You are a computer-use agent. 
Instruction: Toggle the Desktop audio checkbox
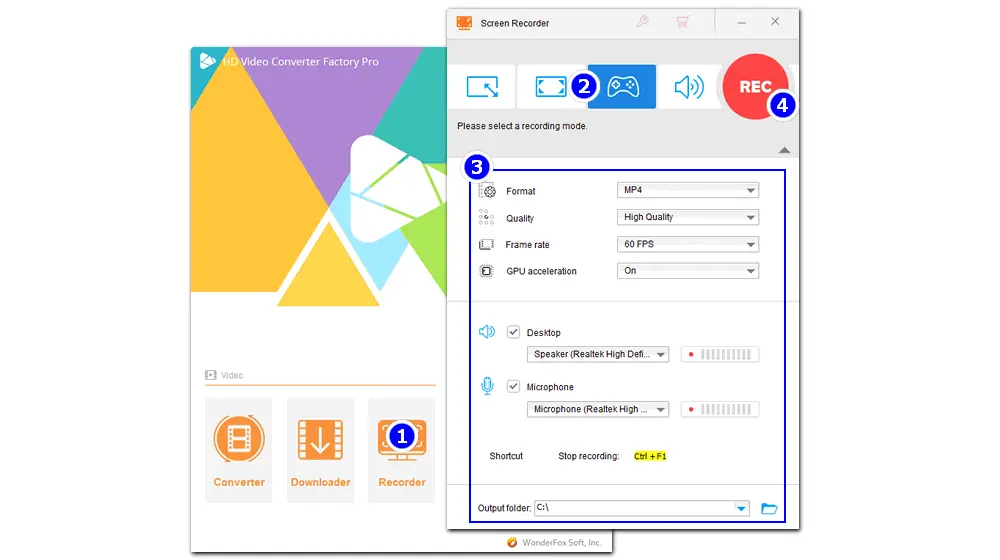(x=513, y=332)
